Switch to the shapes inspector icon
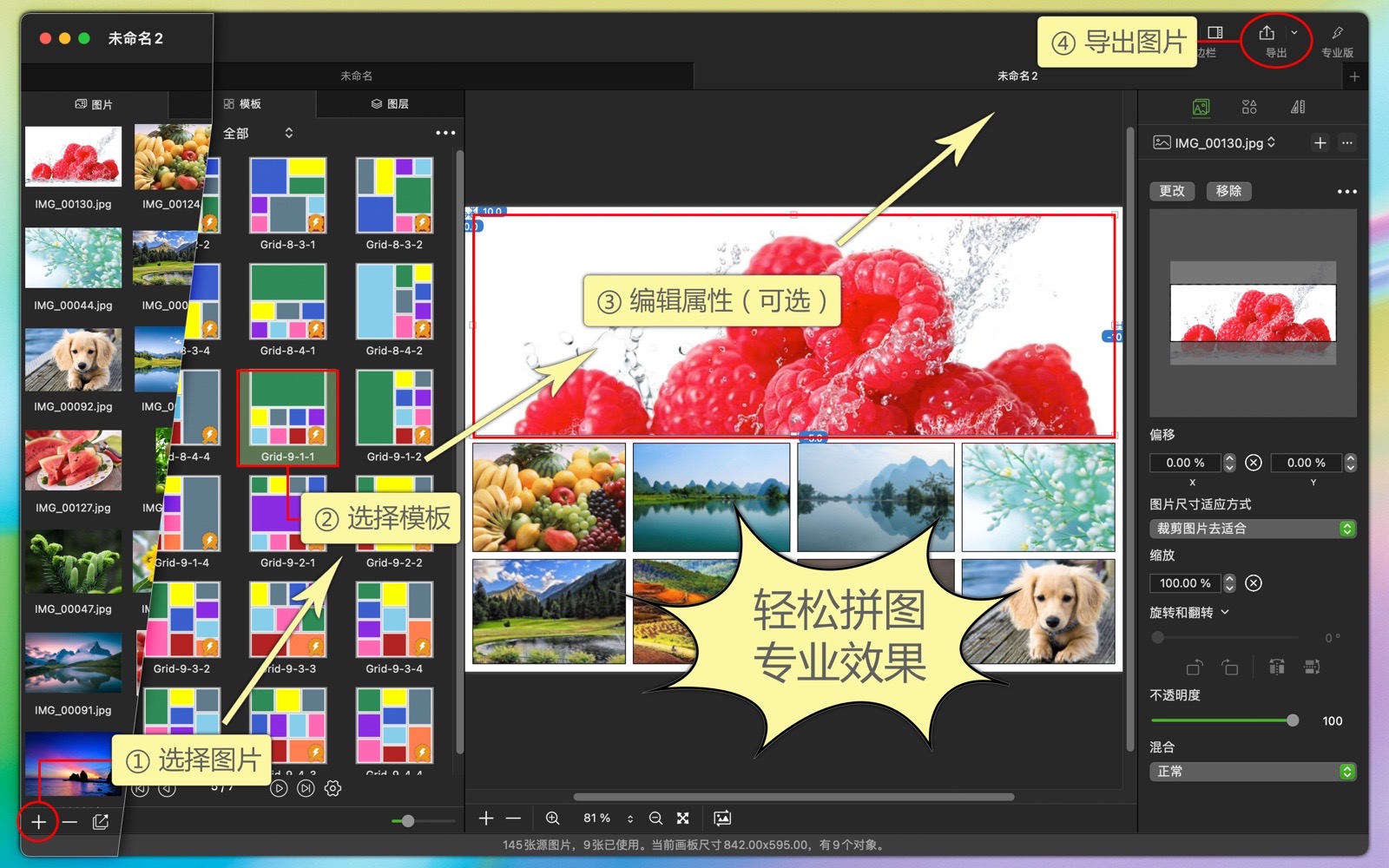 (x=1249, y=107)
